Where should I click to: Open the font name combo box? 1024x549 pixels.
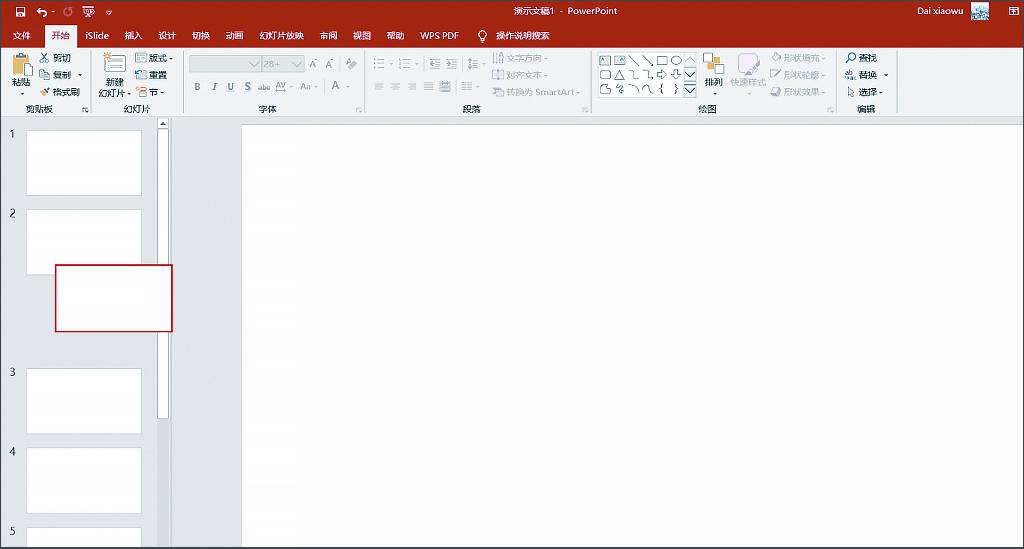point(225,64)
